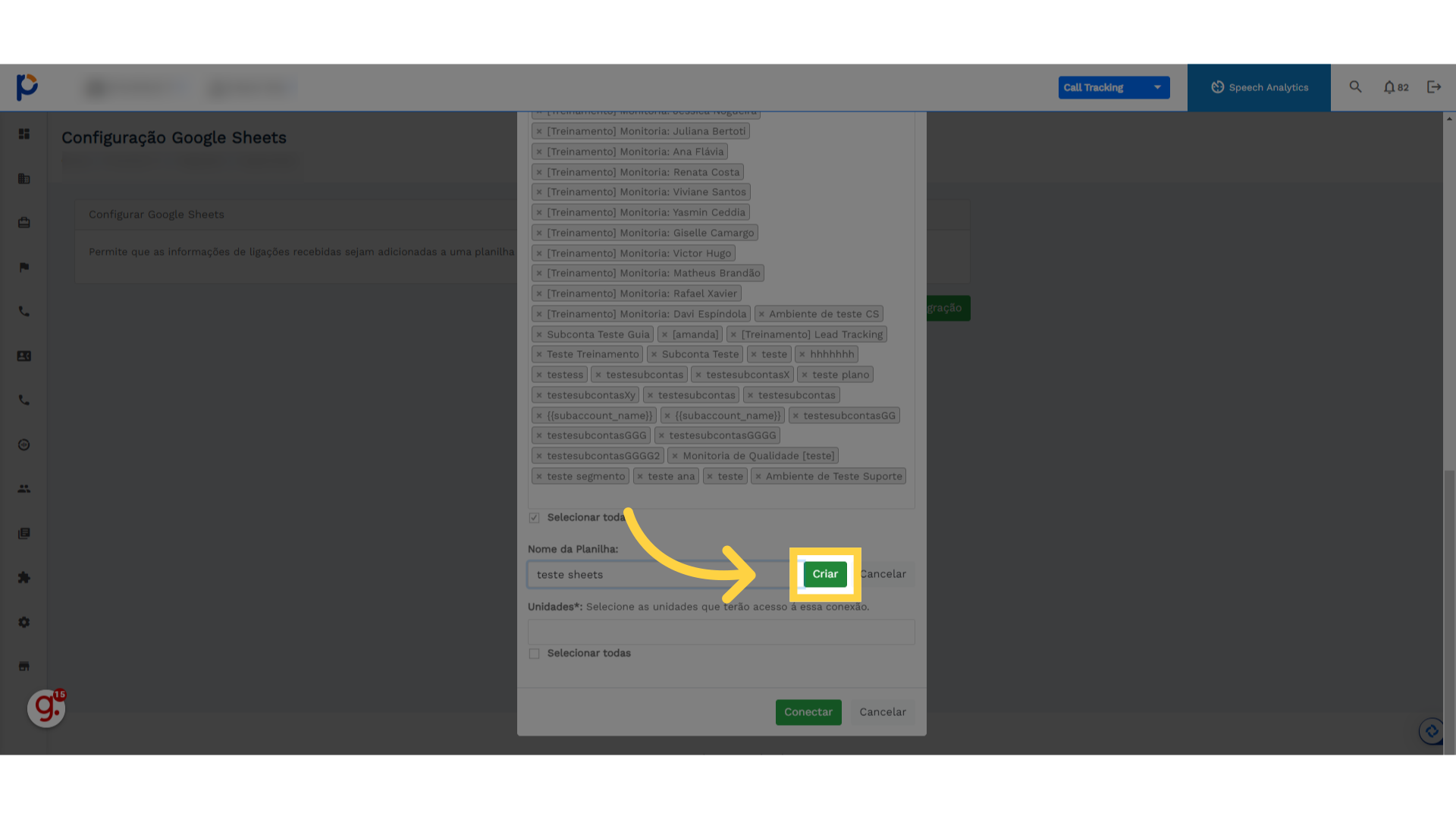Click the testesubcontasGGGG2 tag text
Image resolution: width=1456 pixels, height=819 pixels.
coord(603,456)
